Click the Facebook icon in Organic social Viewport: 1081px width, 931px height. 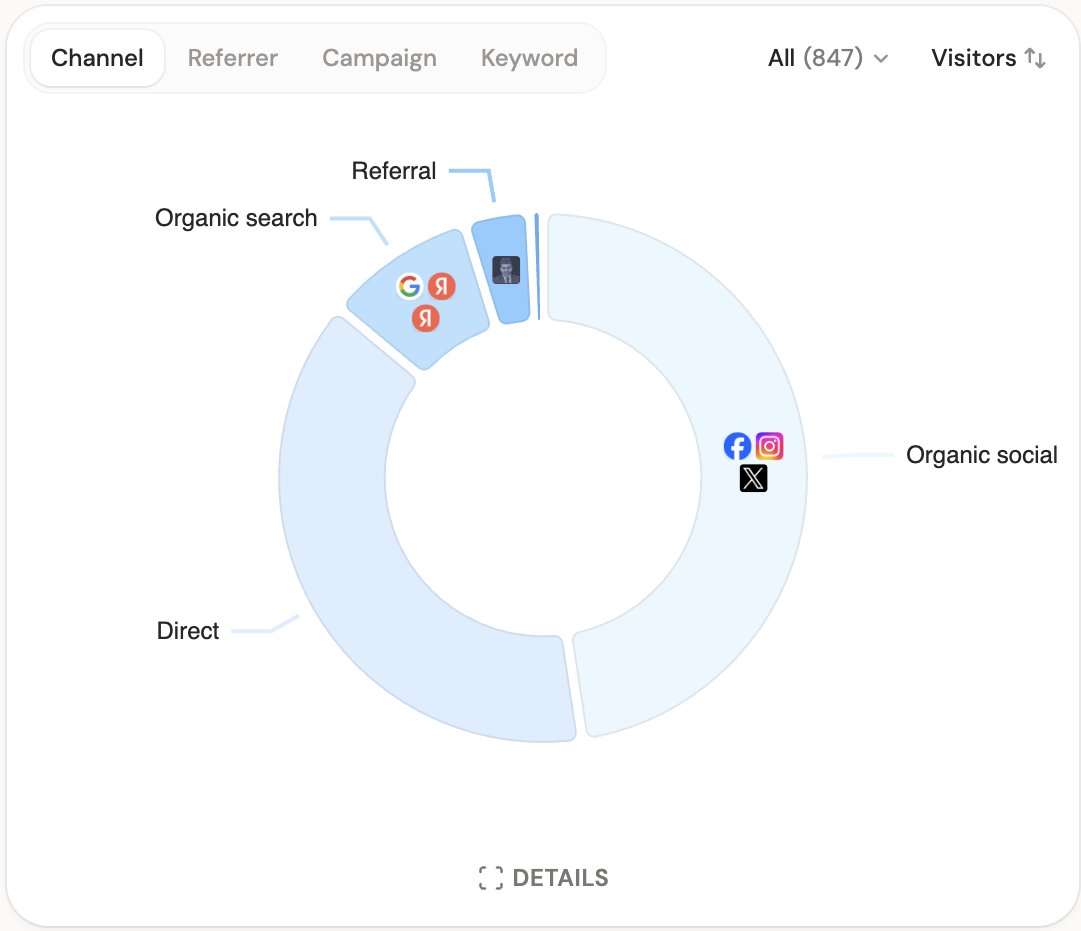(737, 446)
